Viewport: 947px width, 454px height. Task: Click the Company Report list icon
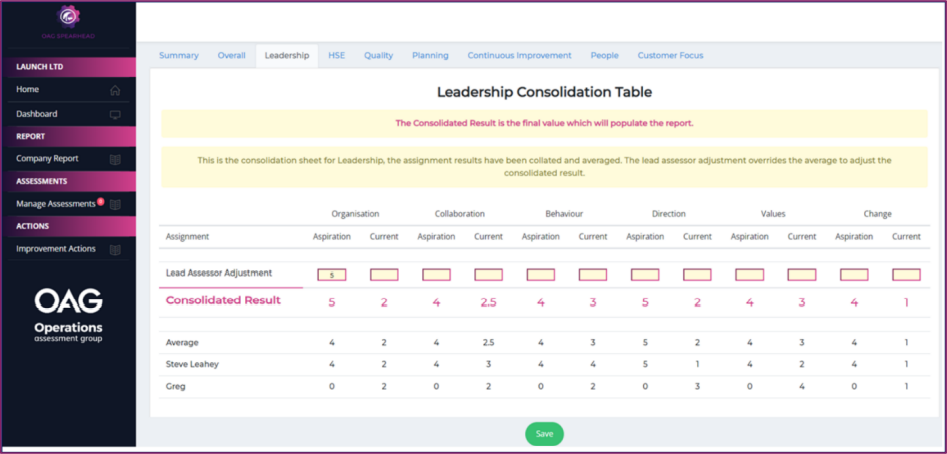click(115, 159)
